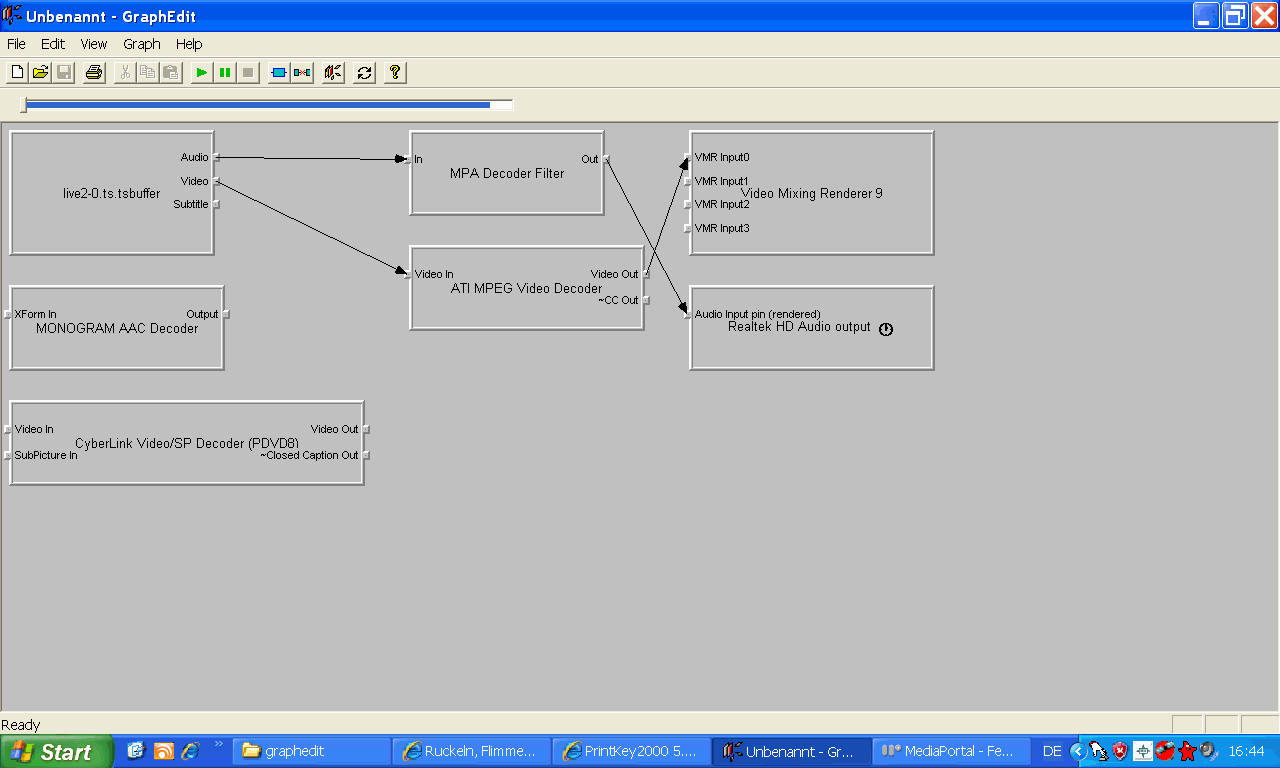1280x768 pixels.
Task: Open the View menu
Action: click(x=94, y=44)
